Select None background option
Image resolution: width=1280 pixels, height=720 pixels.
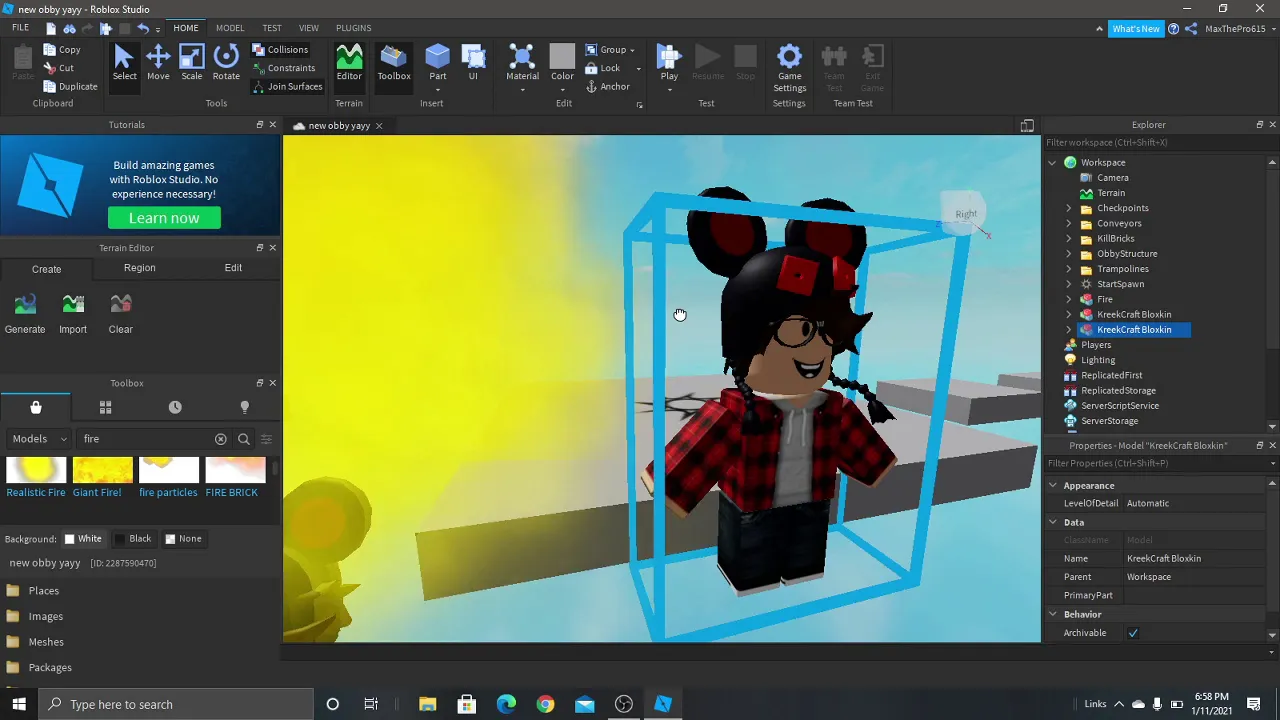(x=183, y=539)
